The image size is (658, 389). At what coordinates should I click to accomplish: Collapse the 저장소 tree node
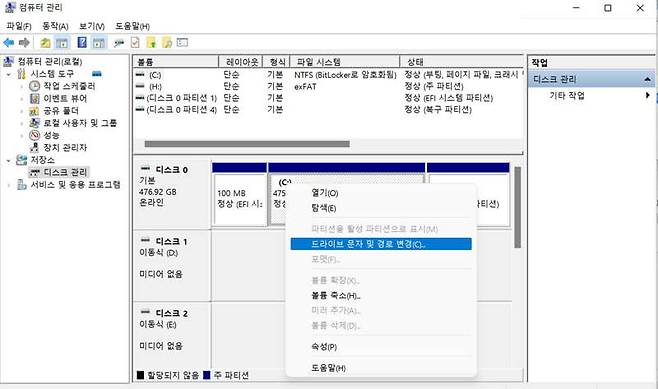coord(9,160)
